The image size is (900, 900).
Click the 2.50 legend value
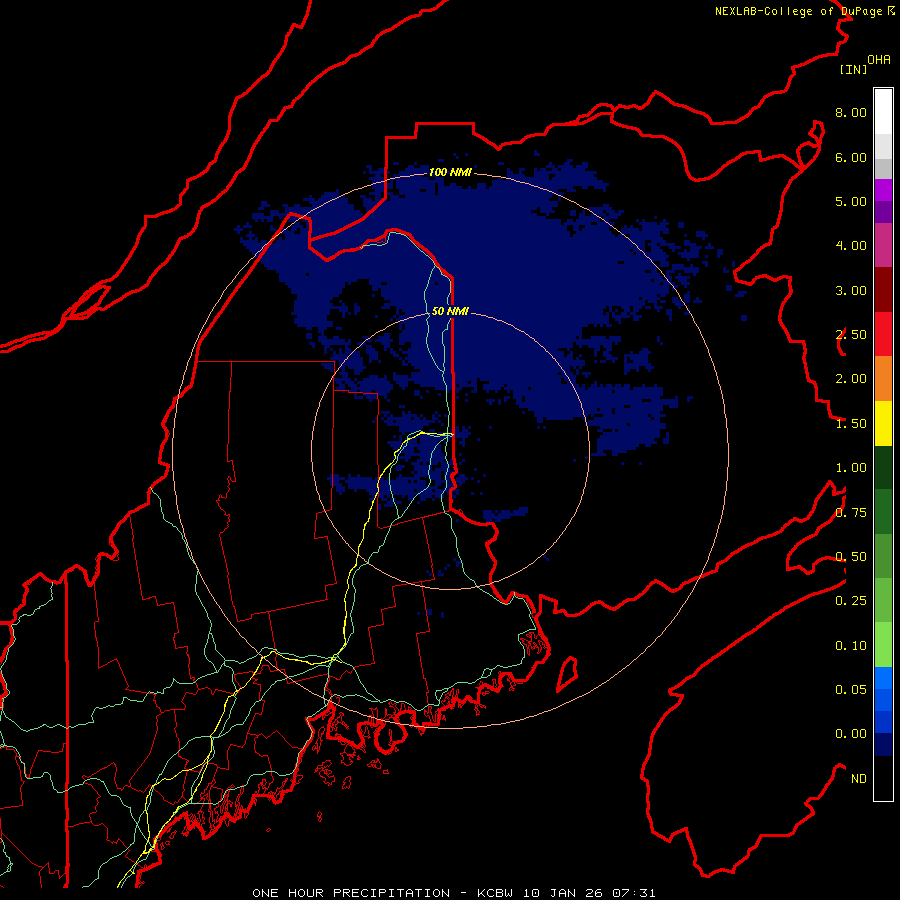point(851,335)
